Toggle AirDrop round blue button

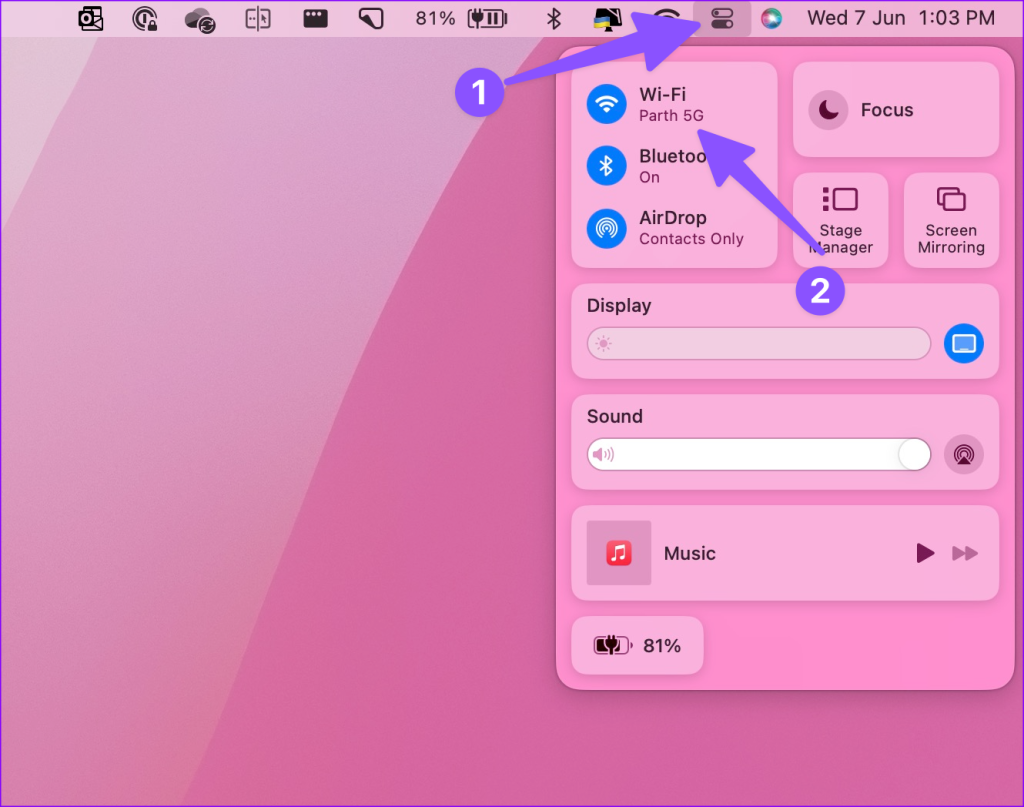click(607, 228)
